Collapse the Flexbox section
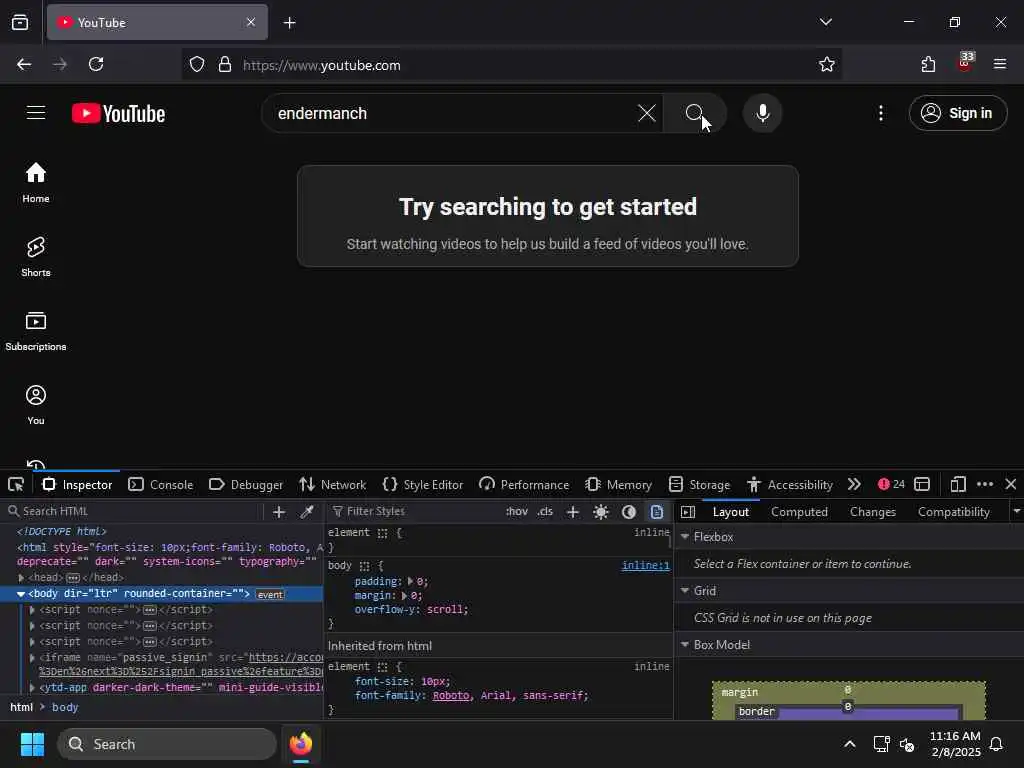The height and width of the screenshot is (768, 1024). pyautogui.click(x=685, y=536)
